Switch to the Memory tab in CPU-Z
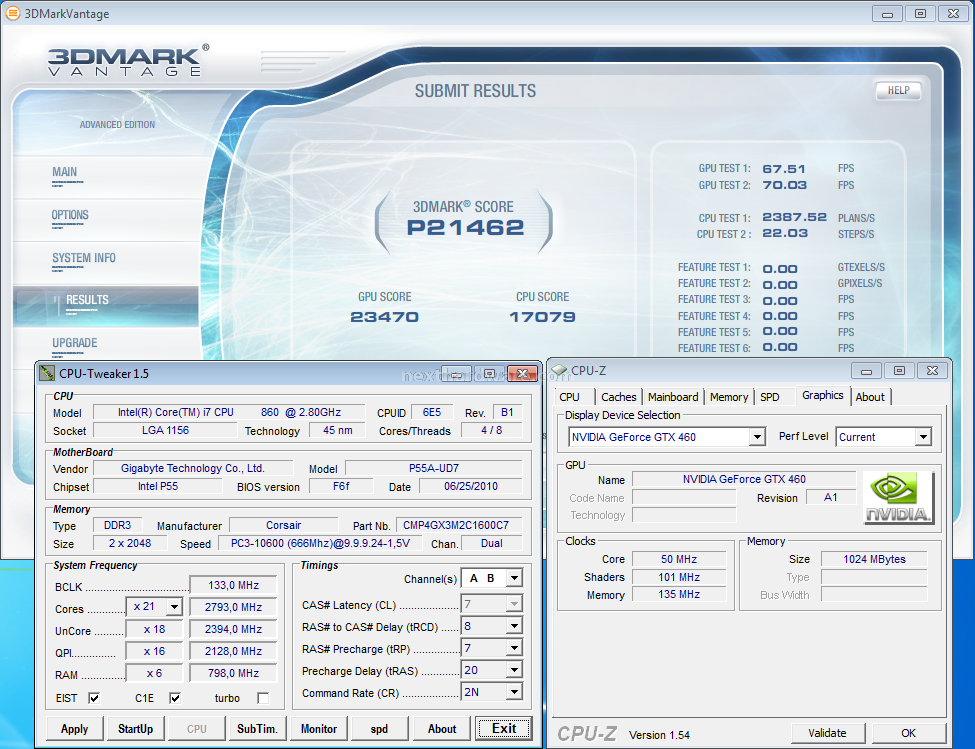The image size is (975, 749). pyautogui.click(x=729, y=397)
